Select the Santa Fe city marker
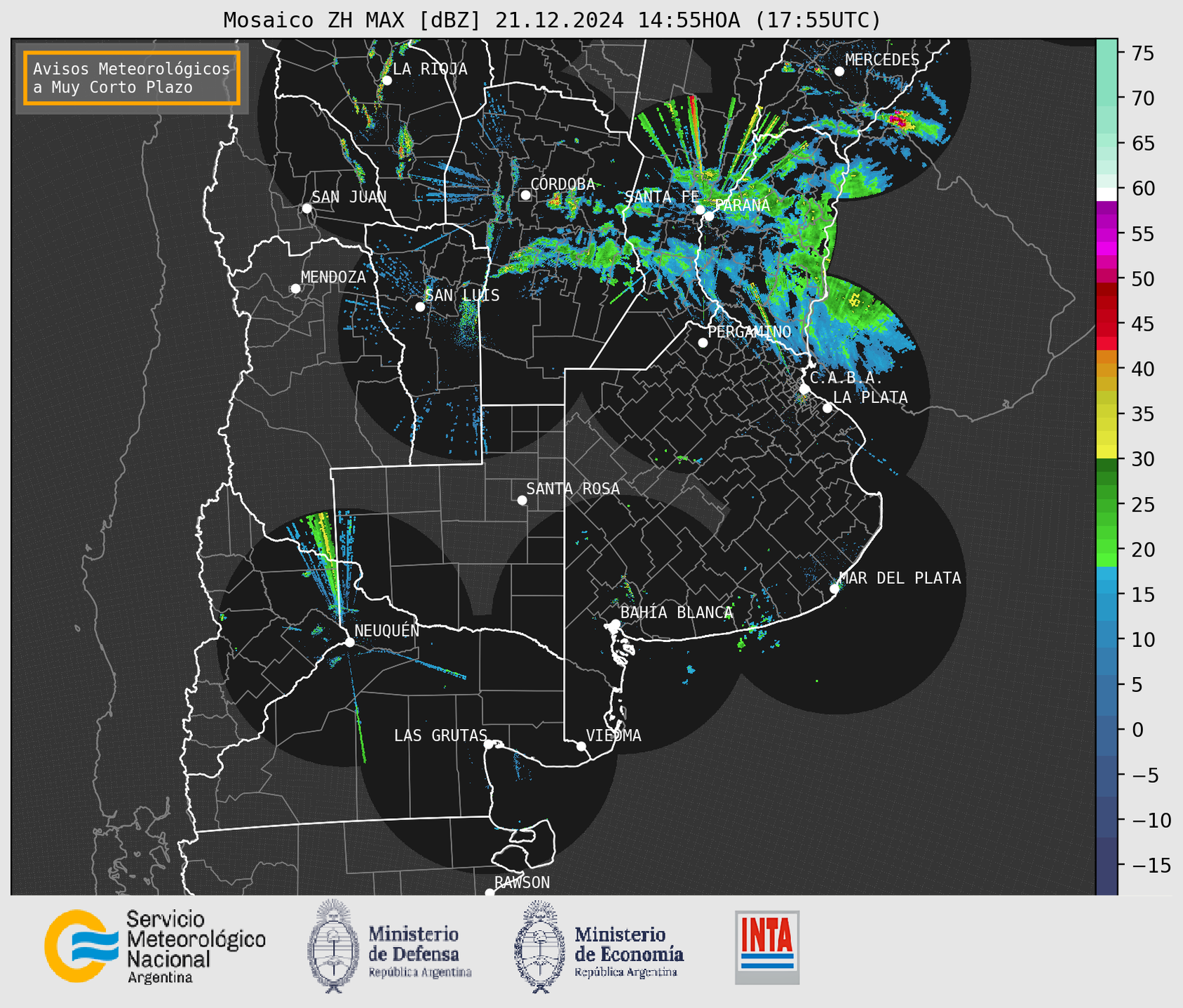This screenshot has height=1008, width=1183. (x=700, y=210)
